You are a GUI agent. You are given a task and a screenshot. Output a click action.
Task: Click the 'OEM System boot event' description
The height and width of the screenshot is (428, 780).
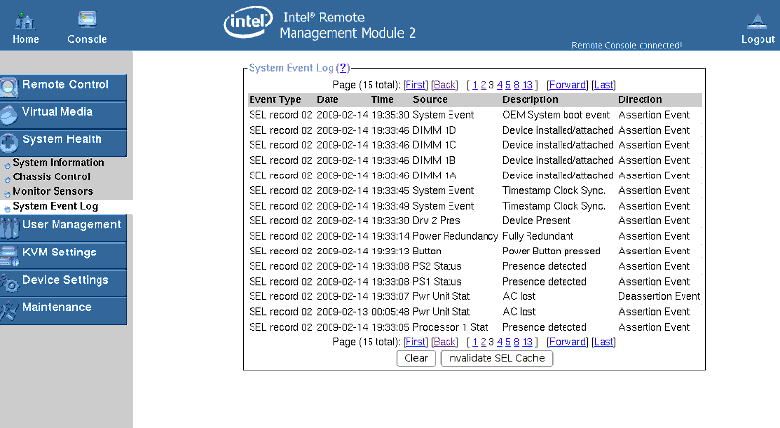pyautogui.click(x=556, y=115)
